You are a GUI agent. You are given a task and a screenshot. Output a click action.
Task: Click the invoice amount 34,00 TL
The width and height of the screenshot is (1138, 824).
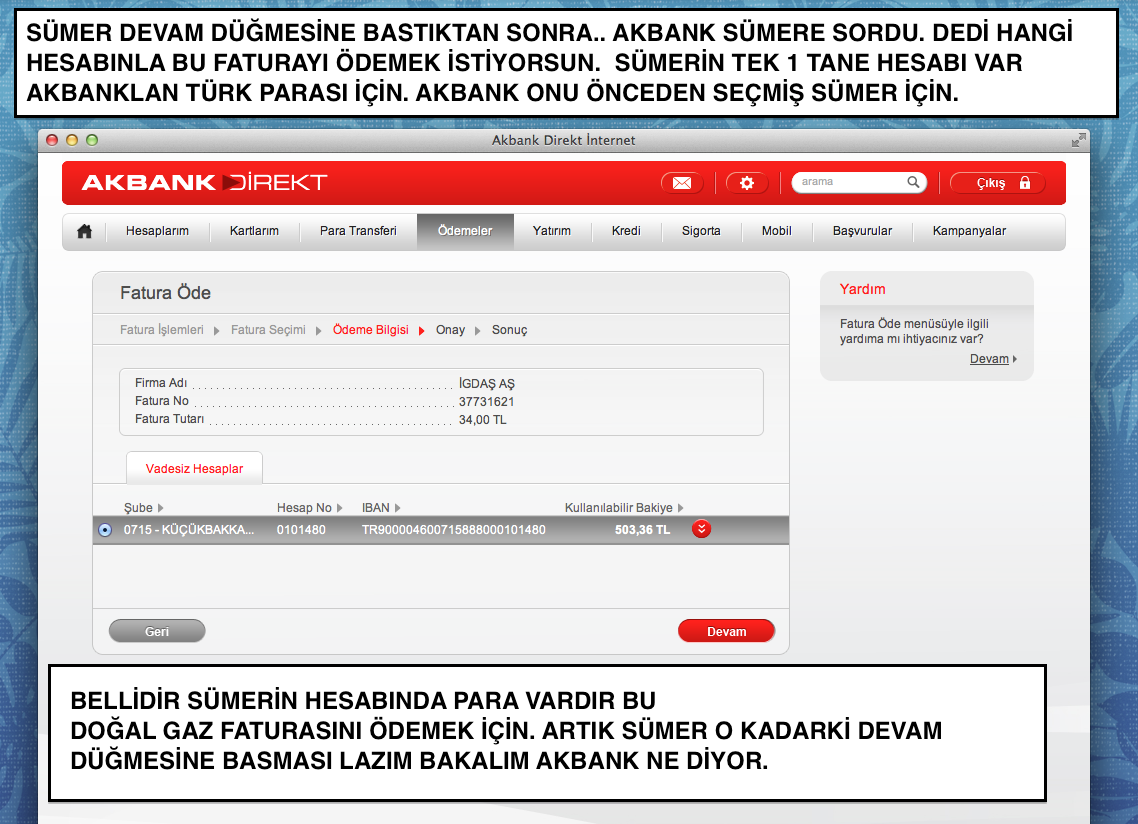483,420
